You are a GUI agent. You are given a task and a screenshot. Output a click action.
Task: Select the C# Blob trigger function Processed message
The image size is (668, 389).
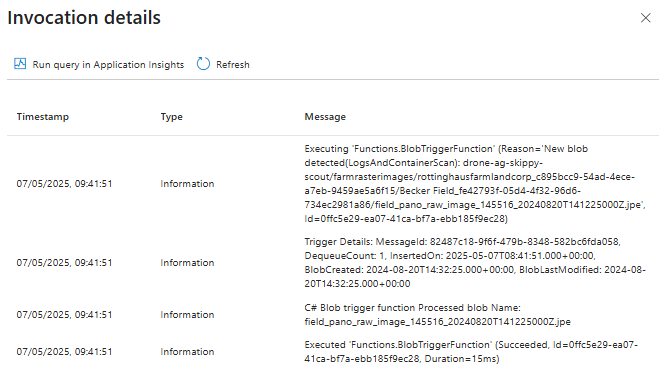click(437, 314)
